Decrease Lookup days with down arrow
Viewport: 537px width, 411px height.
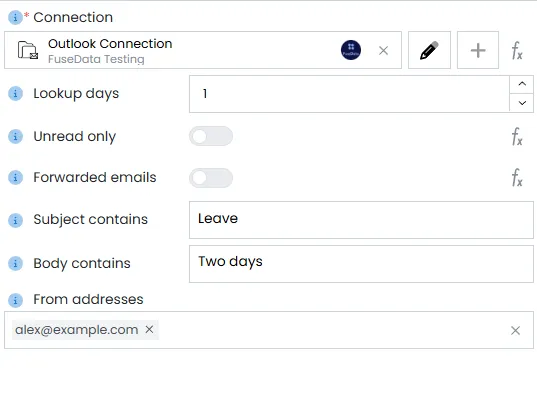pos(522,103)
